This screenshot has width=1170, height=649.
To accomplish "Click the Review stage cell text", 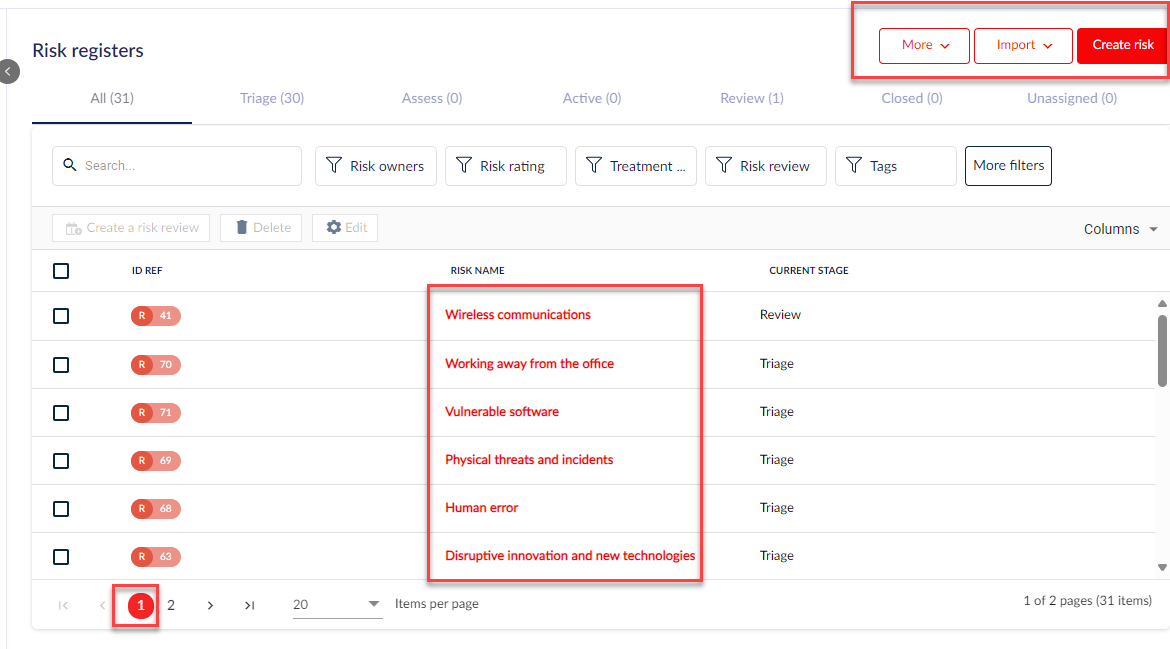I will coord(780,315).
